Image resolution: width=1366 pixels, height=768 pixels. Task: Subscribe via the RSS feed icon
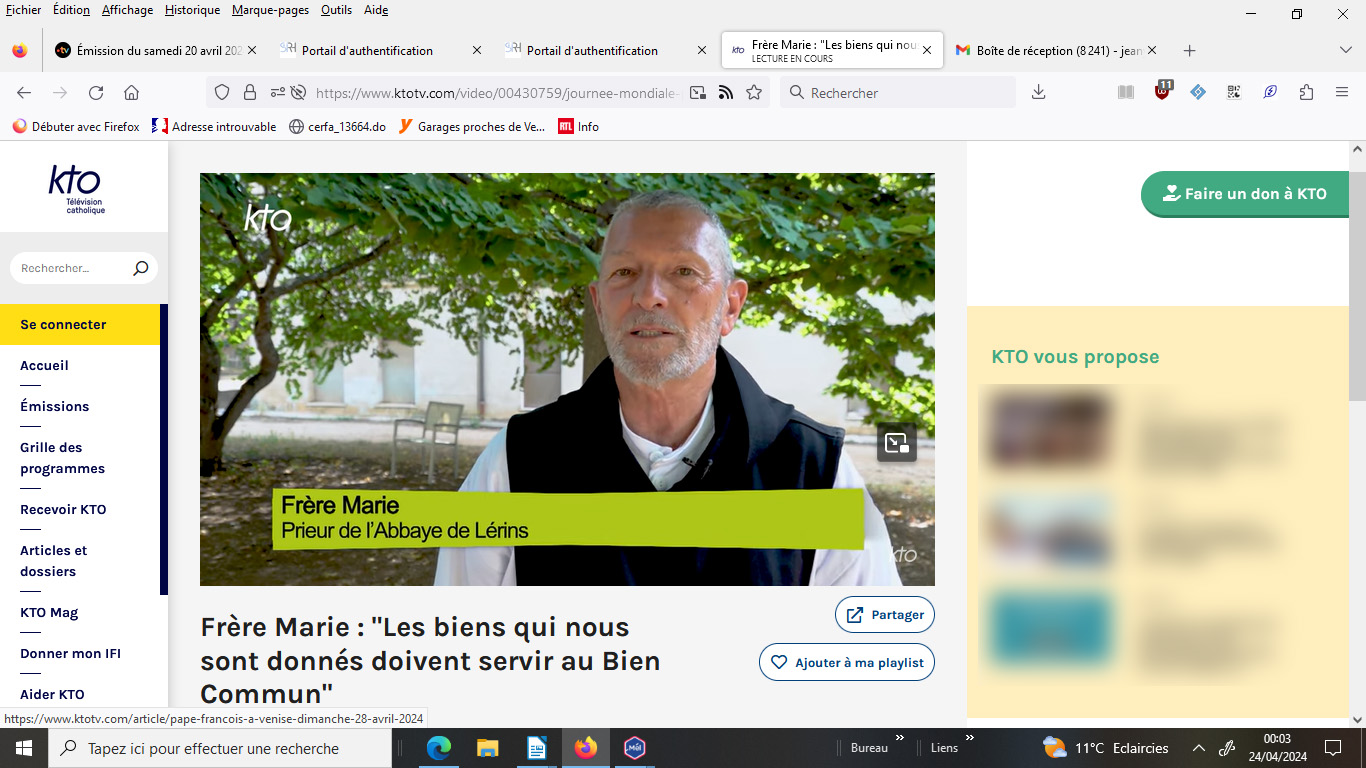[x=726, y=93]
